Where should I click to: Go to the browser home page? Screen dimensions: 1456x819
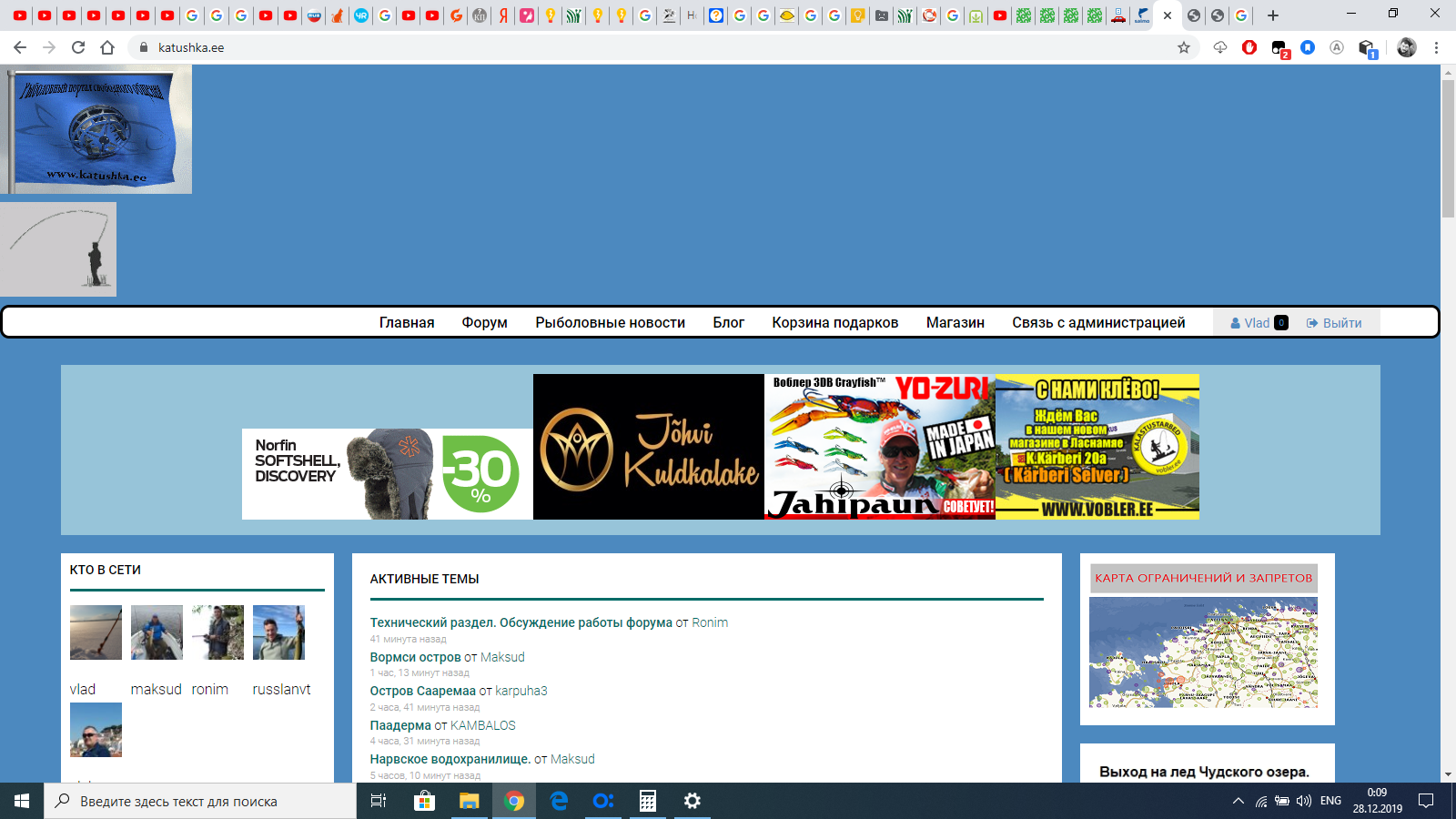107,47
